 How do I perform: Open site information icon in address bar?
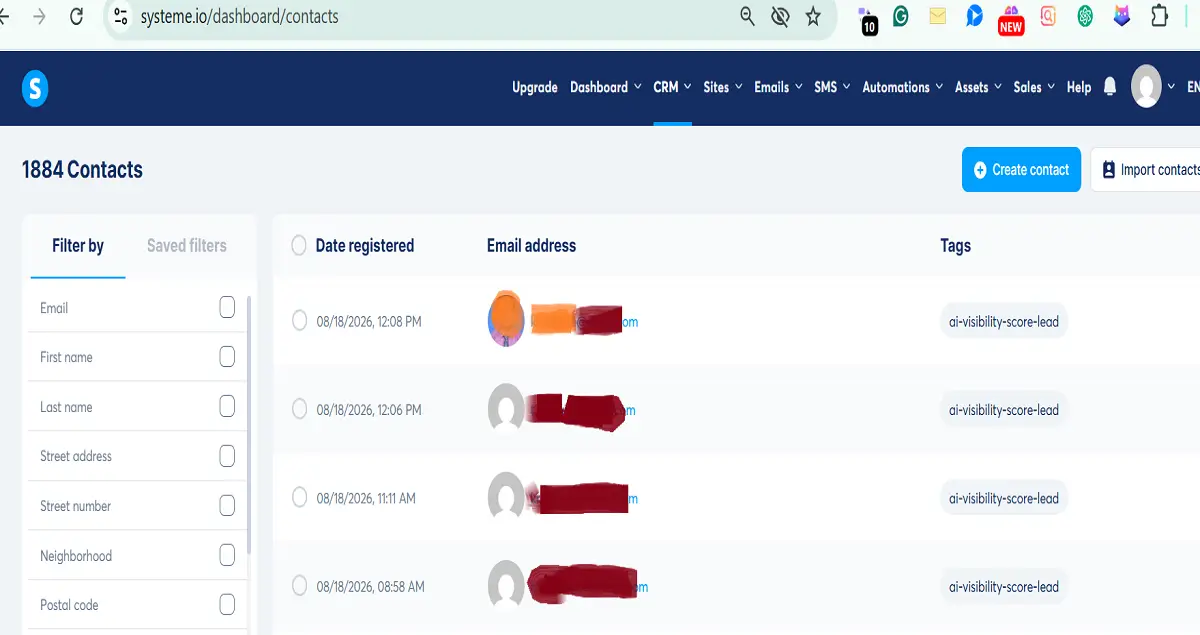[121, 17]
